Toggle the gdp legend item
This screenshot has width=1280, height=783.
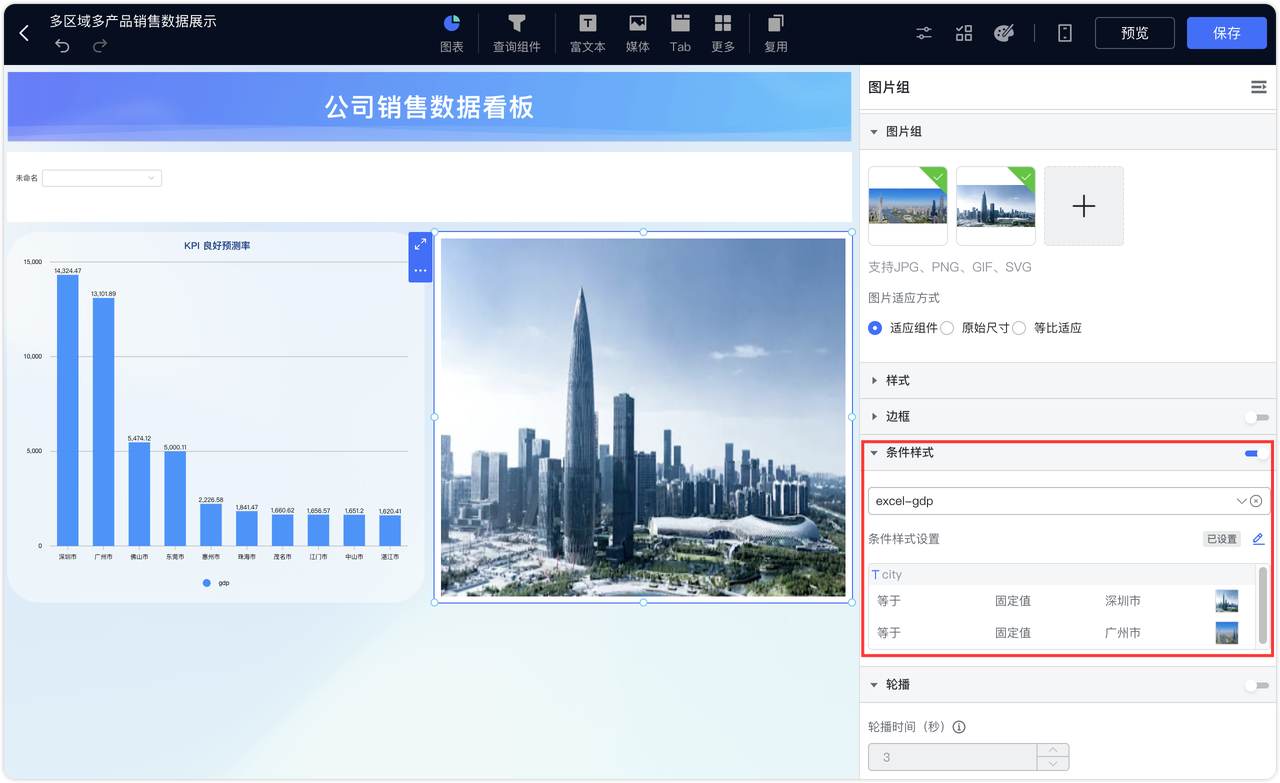click(216, 583)
